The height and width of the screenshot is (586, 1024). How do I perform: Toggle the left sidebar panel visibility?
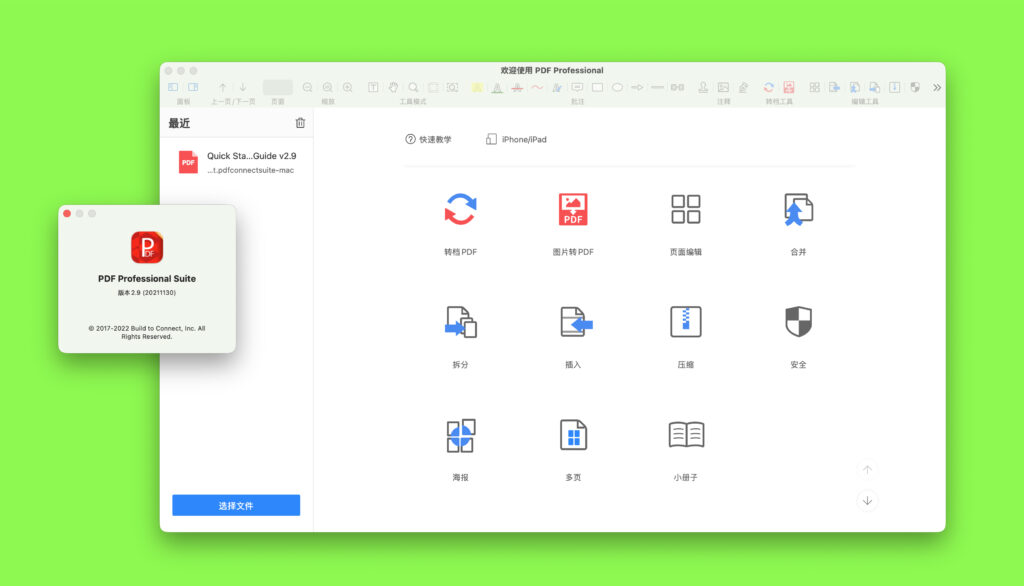click(x=172, y=87)
